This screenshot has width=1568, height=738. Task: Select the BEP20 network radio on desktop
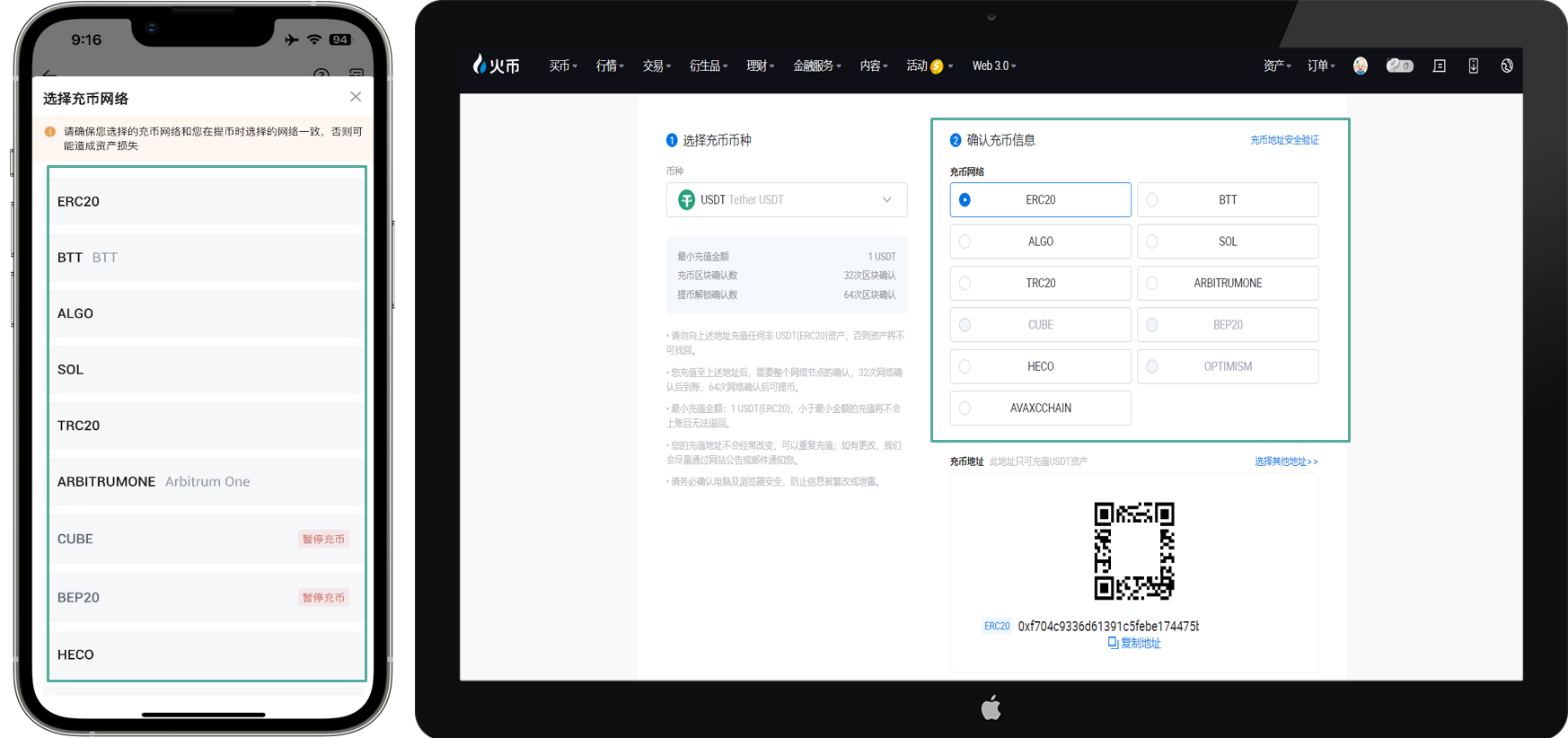[x=1152, y=325]
